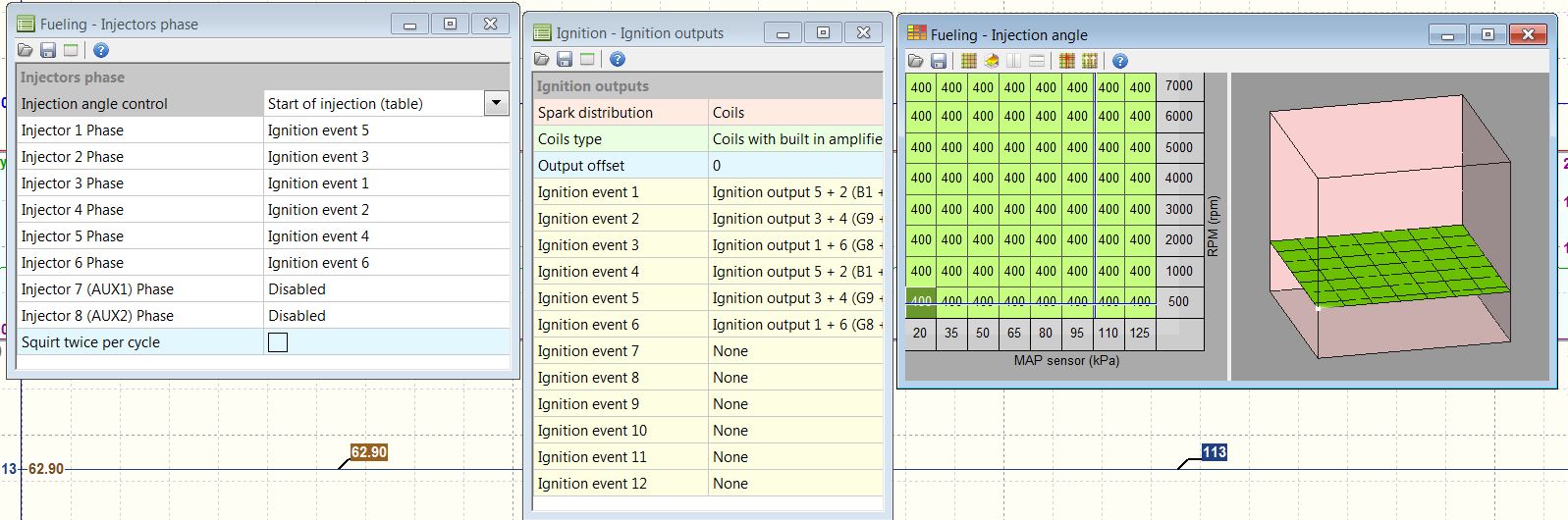The image size is (1568, 520).
Task: Click the 3D layered view icon in Injection angle toolbar
Action: pos(992,61)
